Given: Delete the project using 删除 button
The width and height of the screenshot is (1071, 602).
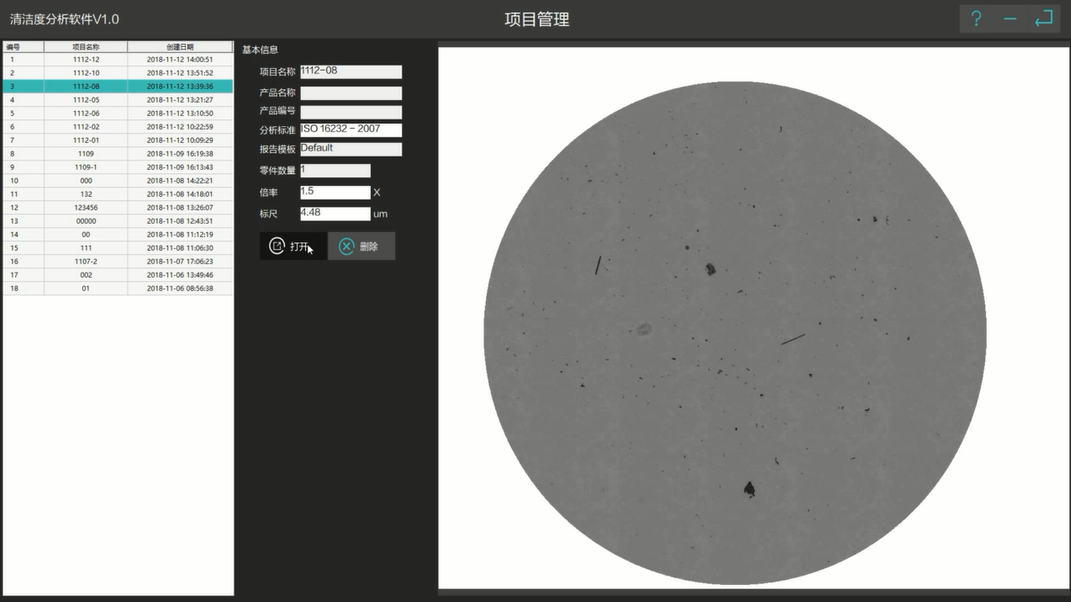Looking at the screenshot, I should click(361, 246).
